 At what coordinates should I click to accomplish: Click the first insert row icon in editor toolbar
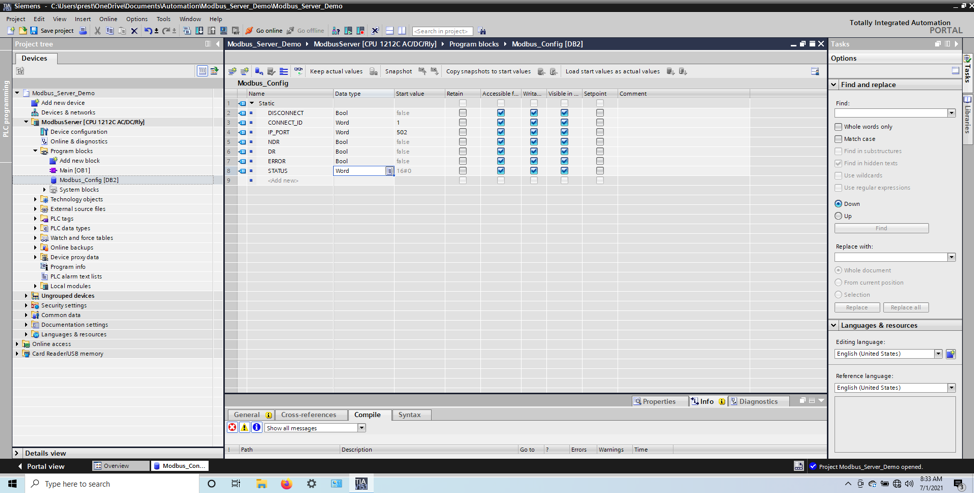[x=232, y=71]
